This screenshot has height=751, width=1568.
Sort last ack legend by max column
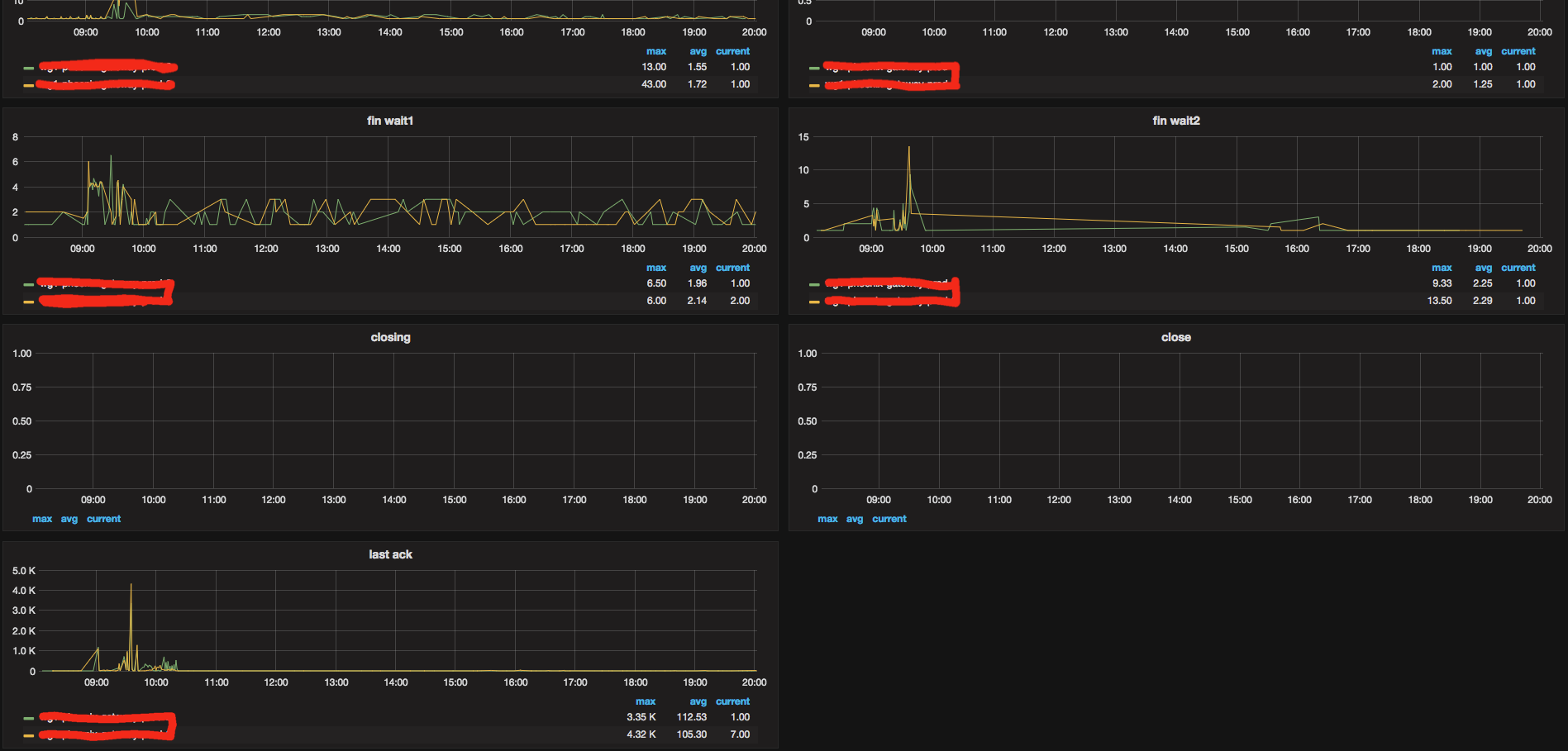(x=646, y=701)
